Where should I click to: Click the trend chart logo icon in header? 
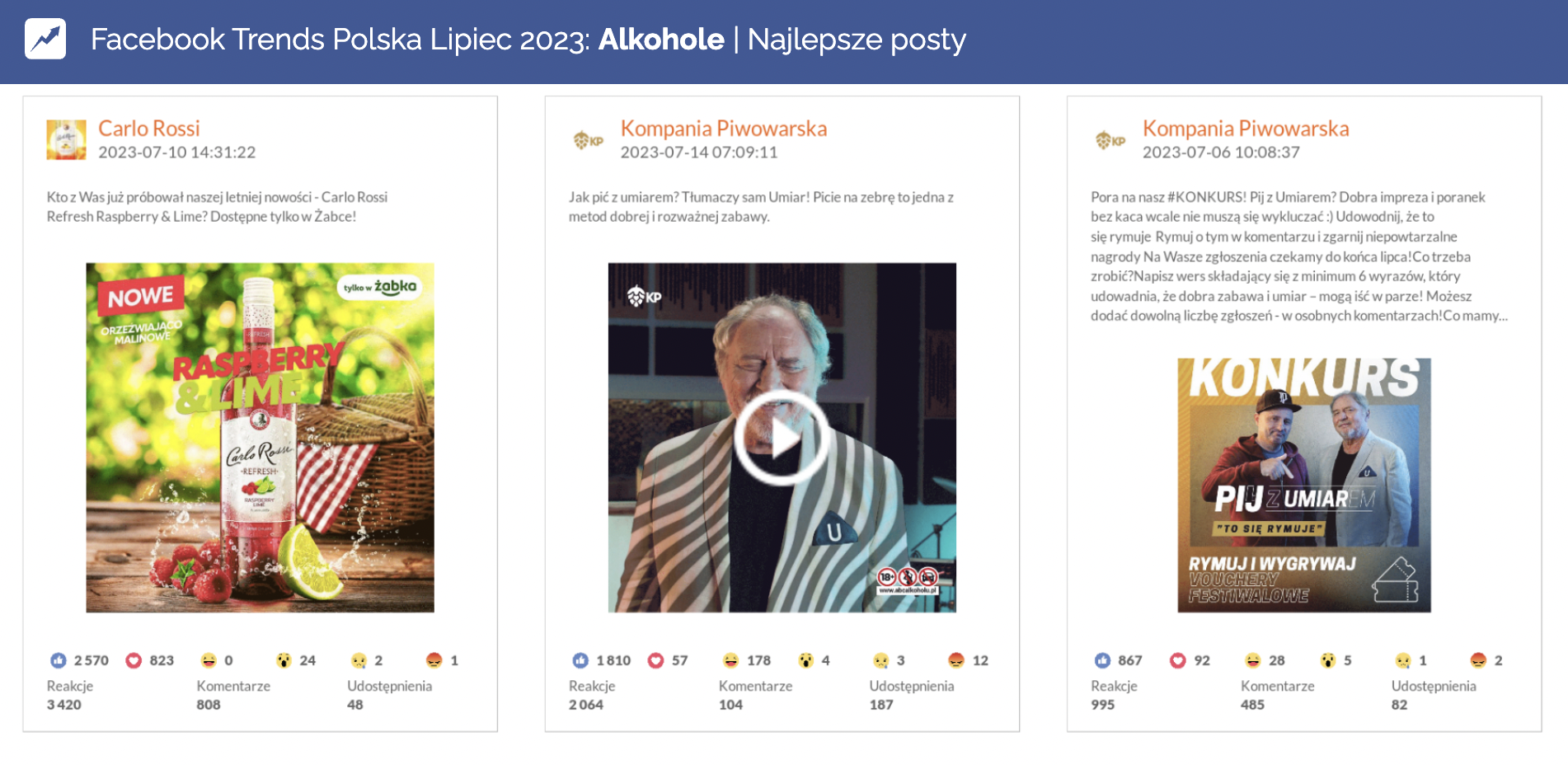pos(45,39)
